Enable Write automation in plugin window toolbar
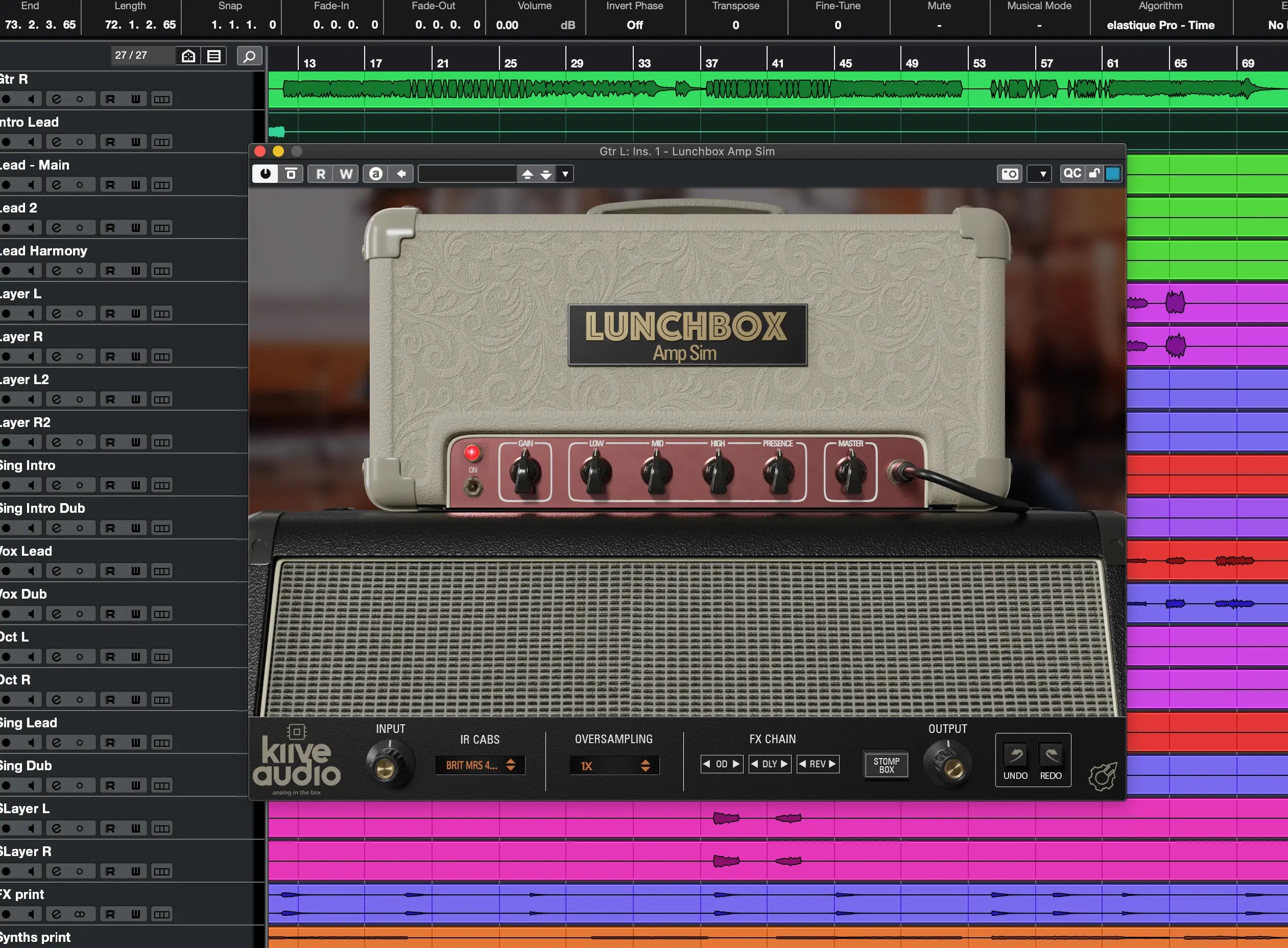 [x=346, y=174]
